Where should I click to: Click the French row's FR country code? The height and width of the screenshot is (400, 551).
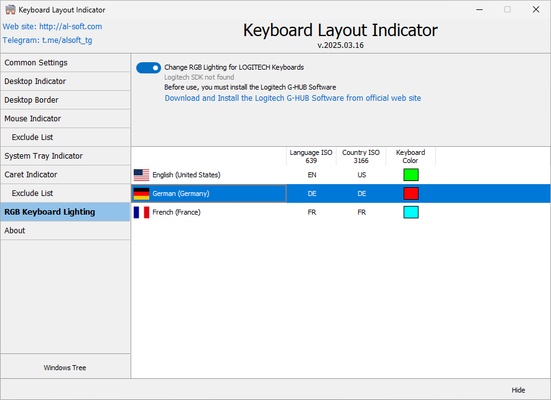[362, 212]
